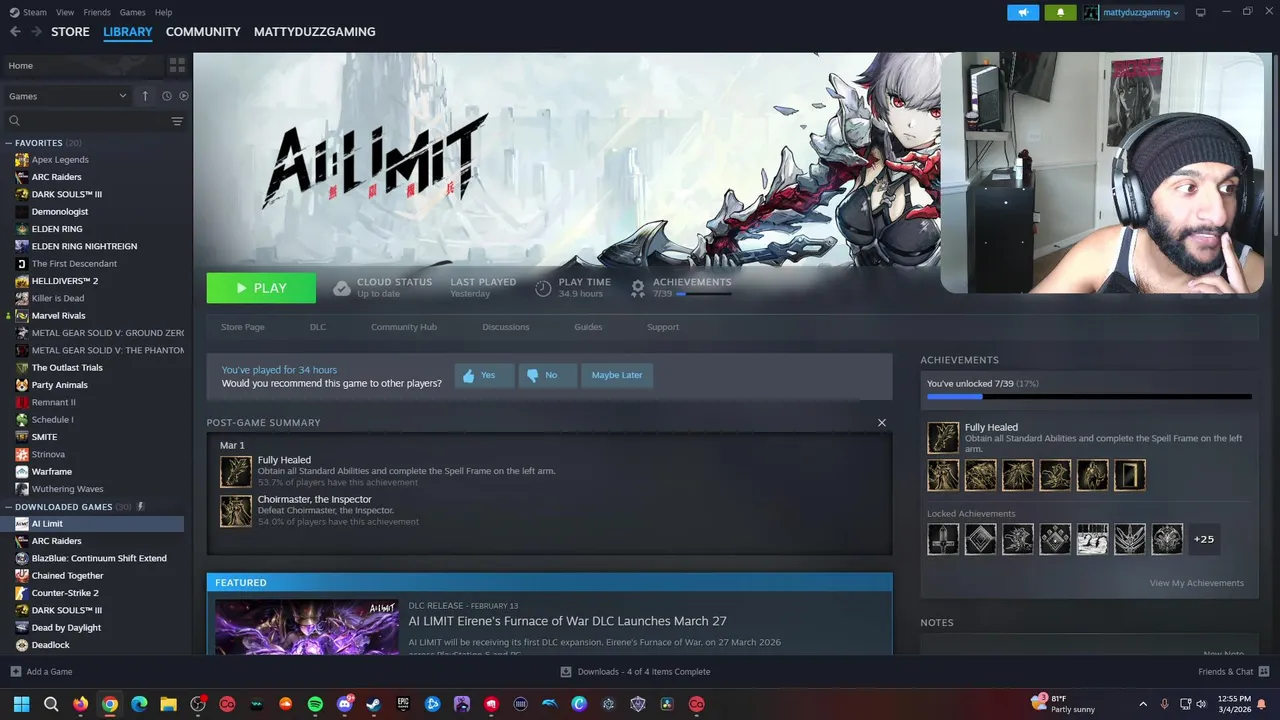Screen dimensions: 1280x720
Task: Open Epic Games launcher from the taskbar
Action: coord(403,704)
